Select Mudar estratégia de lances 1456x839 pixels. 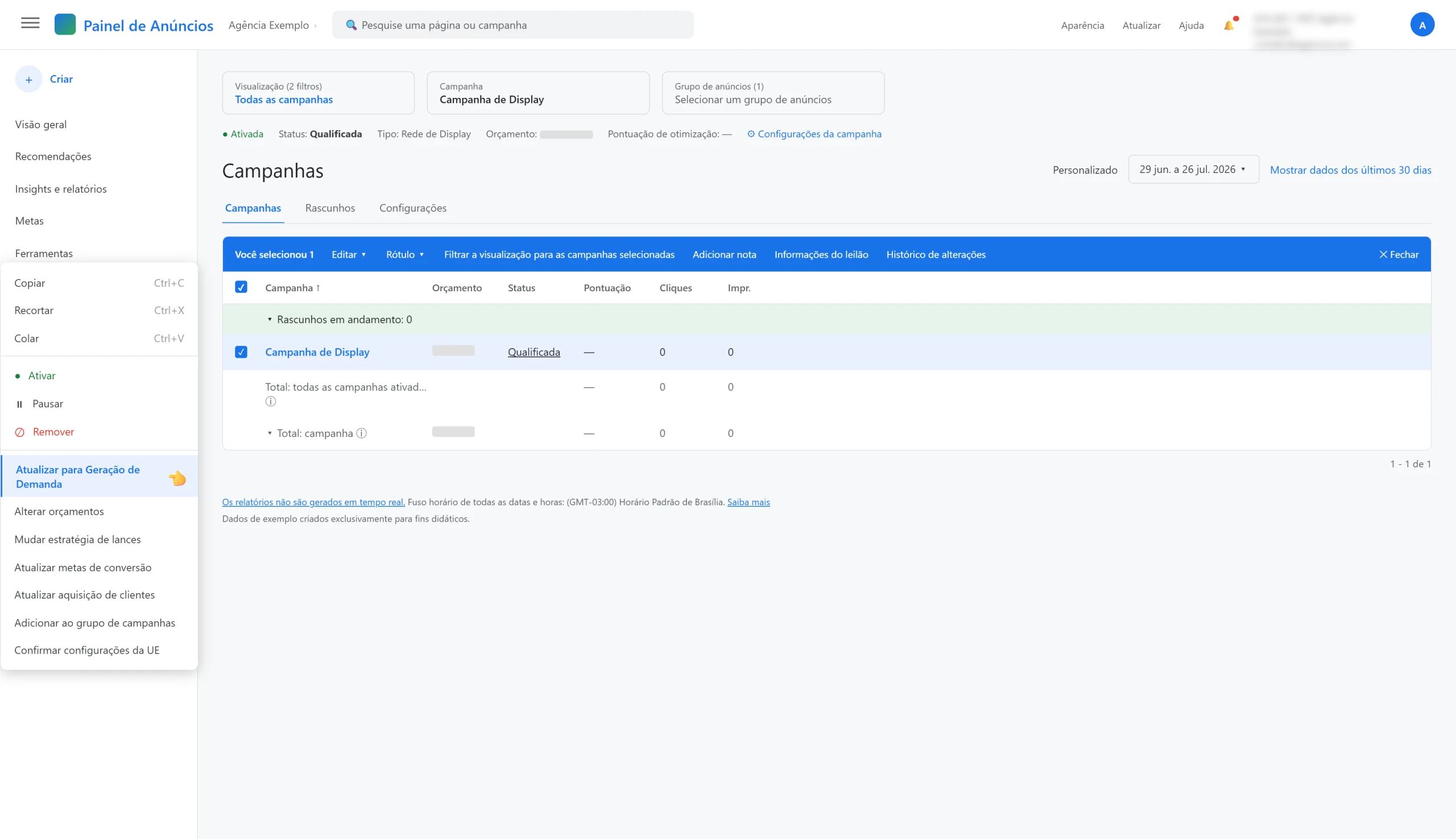(99, 540)
